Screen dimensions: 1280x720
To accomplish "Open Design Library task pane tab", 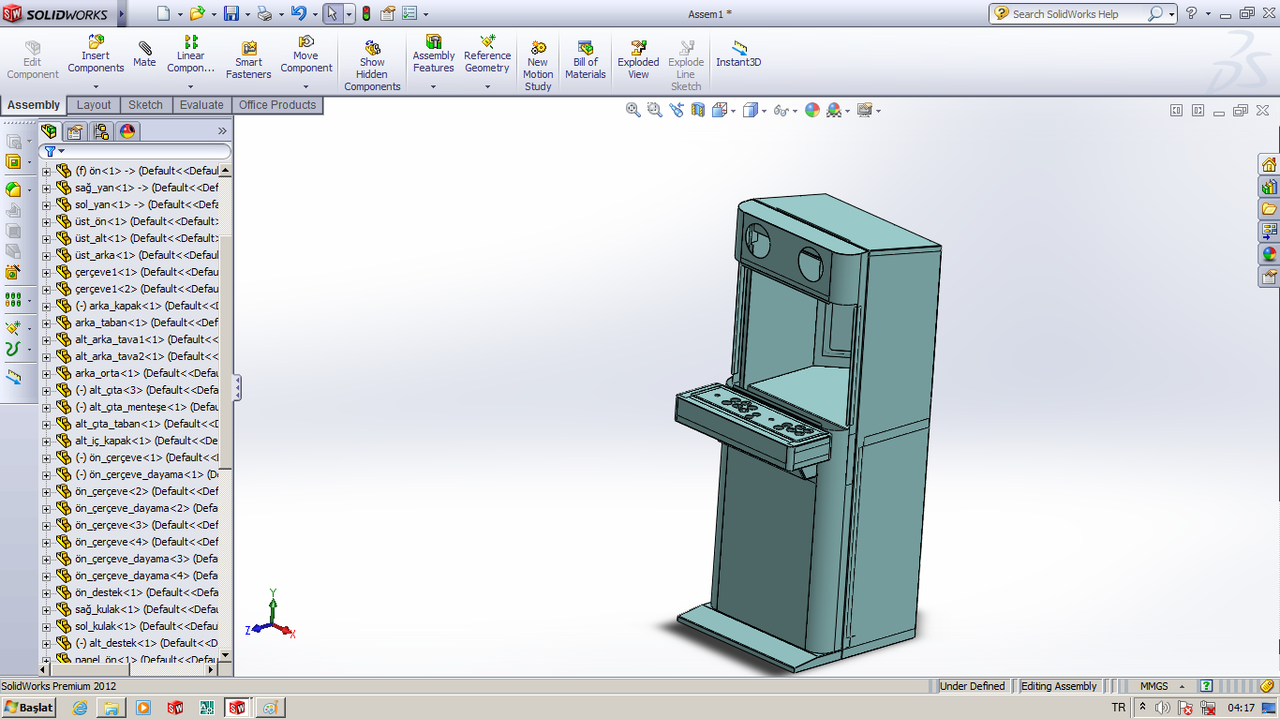I will coord(1269,187).
